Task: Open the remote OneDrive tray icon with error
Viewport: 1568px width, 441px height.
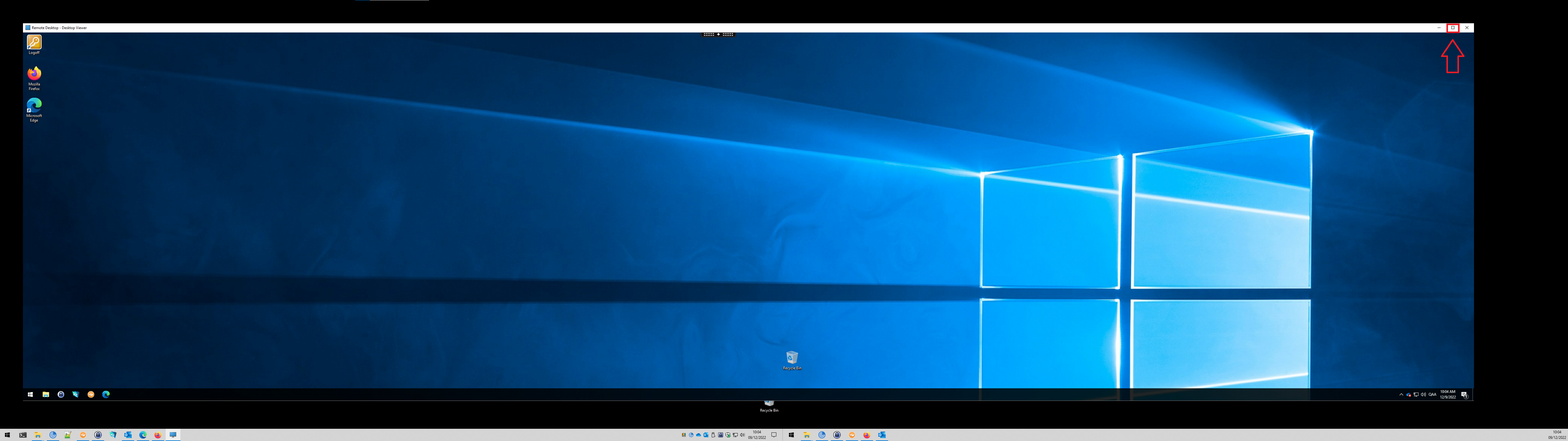Action: tap(1408, 395)
